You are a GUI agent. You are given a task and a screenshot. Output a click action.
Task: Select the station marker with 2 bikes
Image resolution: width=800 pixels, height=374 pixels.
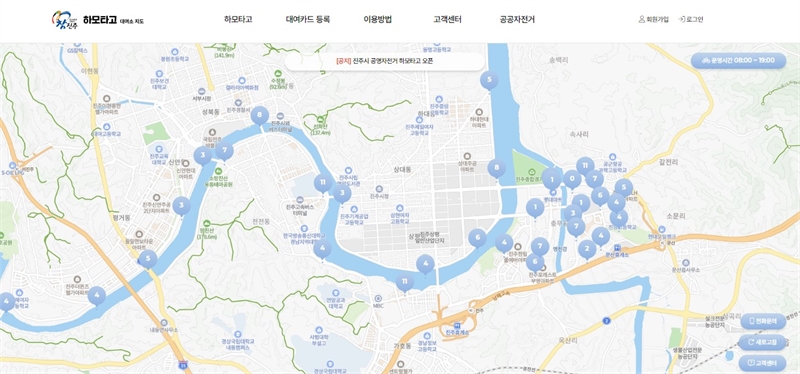coord(587,250)
